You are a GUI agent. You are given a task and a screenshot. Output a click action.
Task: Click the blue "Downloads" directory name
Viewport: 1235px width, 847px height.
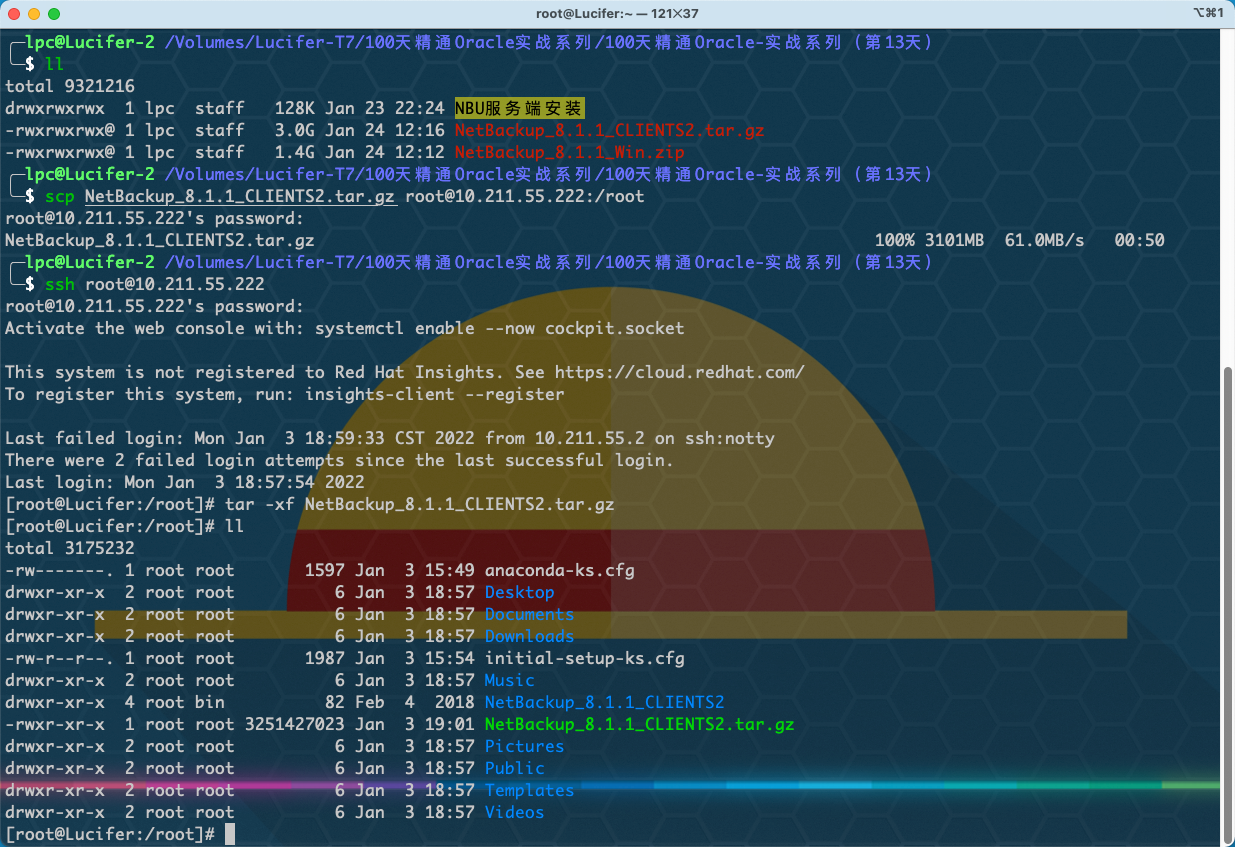(x=530, y=636)
